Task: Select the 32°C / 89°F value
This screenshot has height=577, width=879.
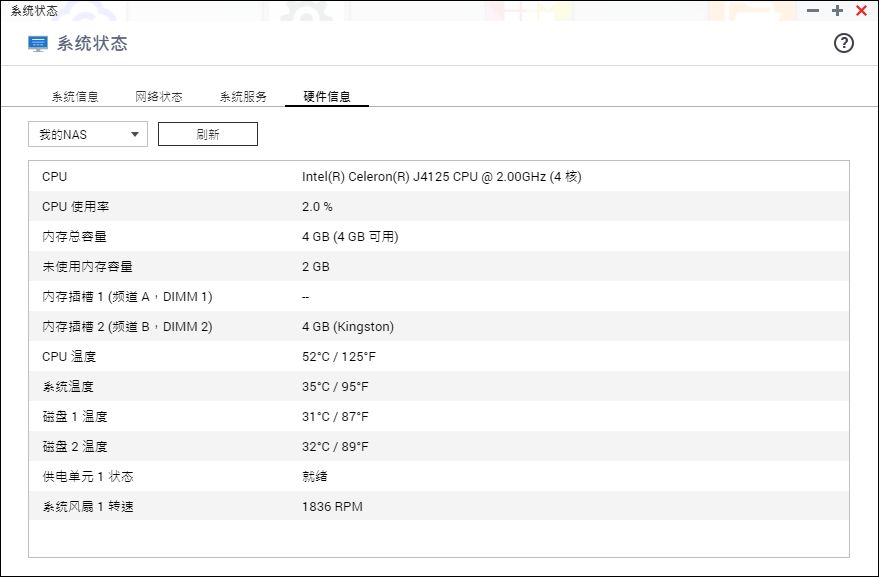Action: click(x=335, y=446)
